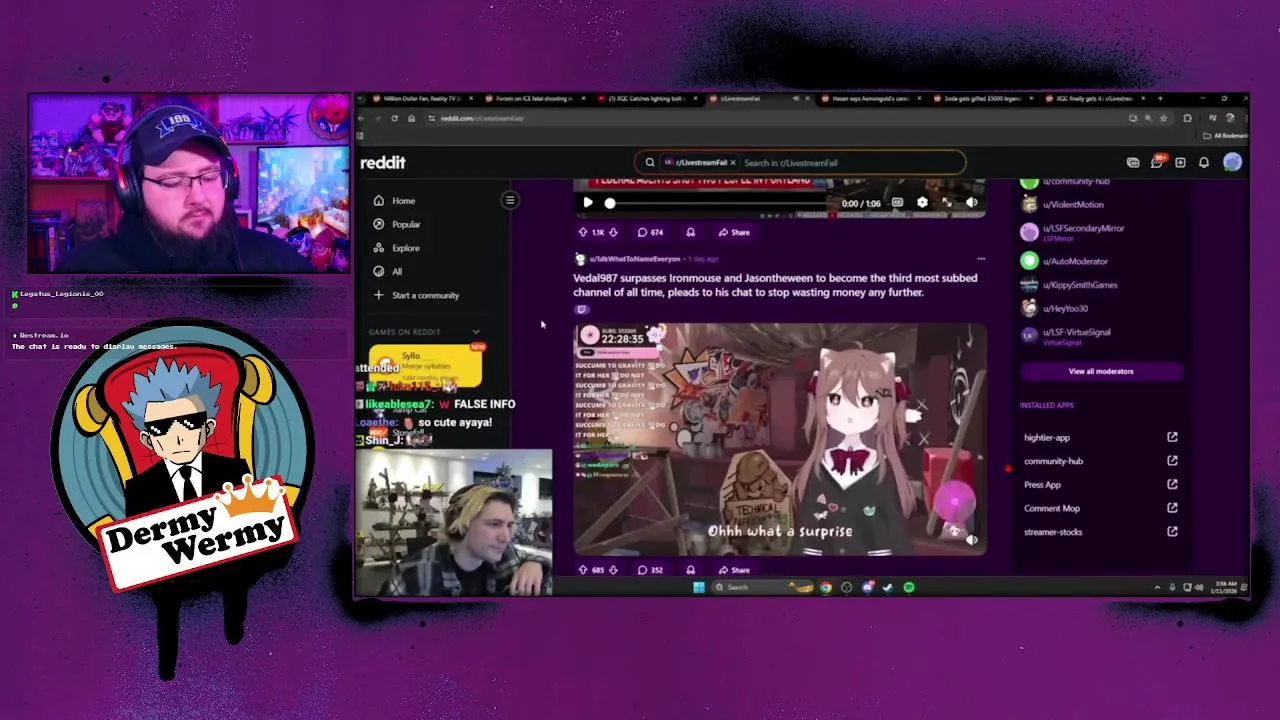Switch to Hasan says Asmongold's tab

(869, 99)
